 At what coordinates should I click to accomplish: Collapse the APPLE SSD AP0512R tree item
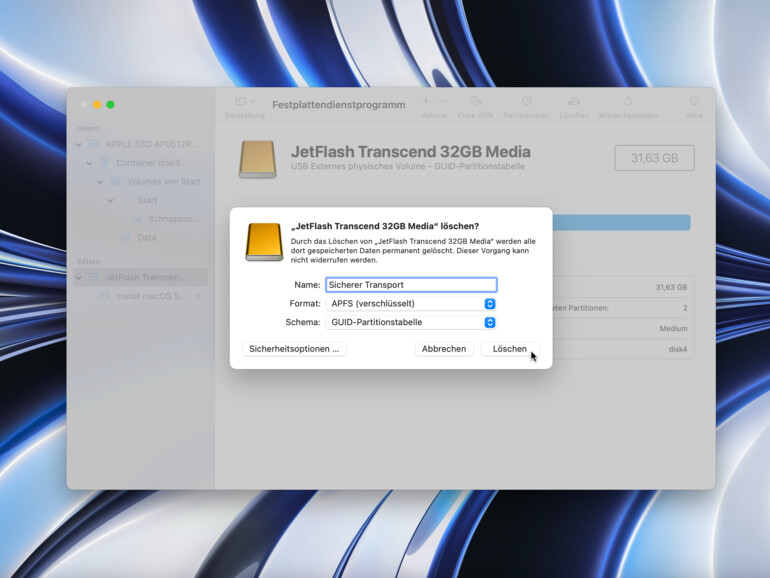tap(79, 144)
